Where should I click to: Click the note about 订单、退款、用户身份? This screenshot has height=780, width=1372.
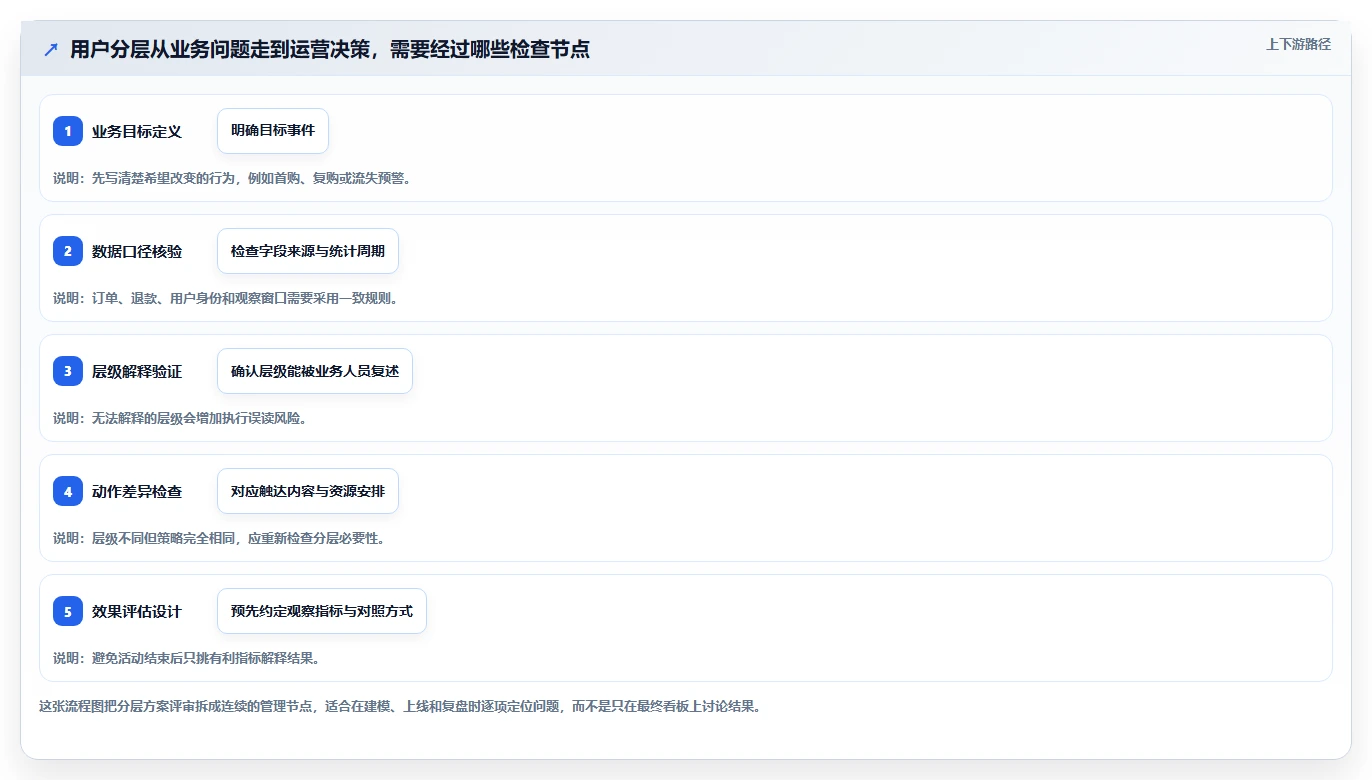pos(226,298)
